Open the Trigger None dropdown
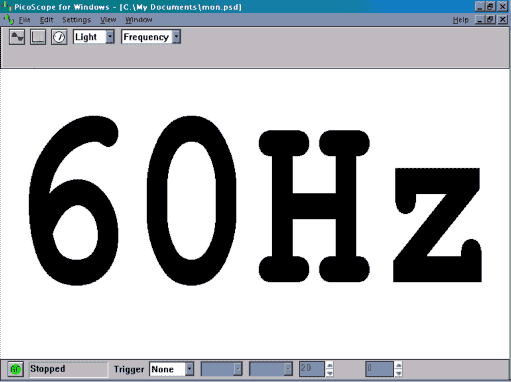This screenshot has width=511, height=382. pyautogui.click(x=189, y=369)
